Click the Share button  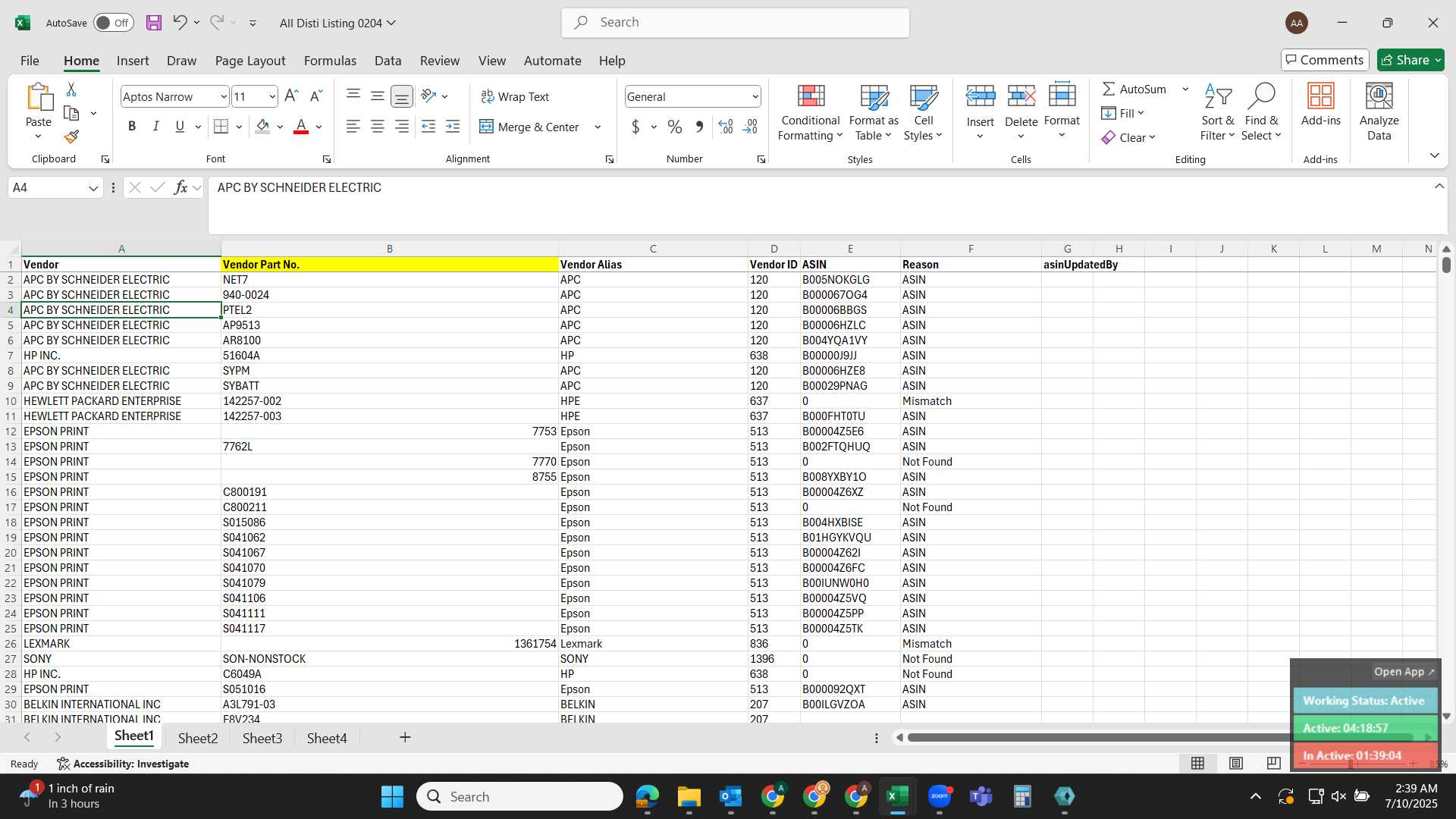click(1410, 60)
